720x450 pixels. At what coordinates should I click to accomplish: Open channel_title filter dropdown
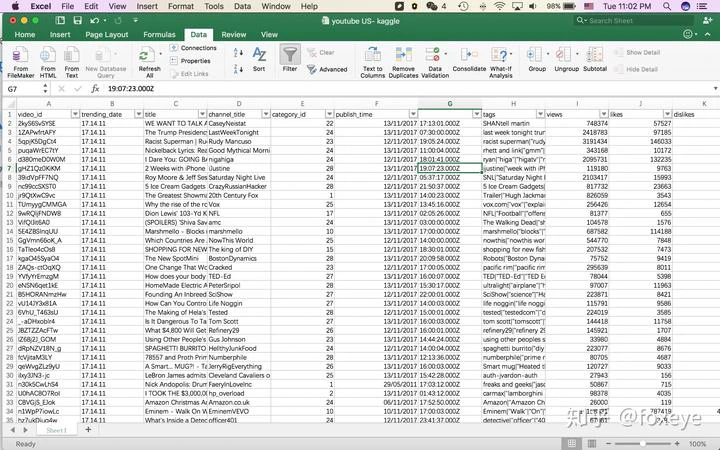pos(265,114)
